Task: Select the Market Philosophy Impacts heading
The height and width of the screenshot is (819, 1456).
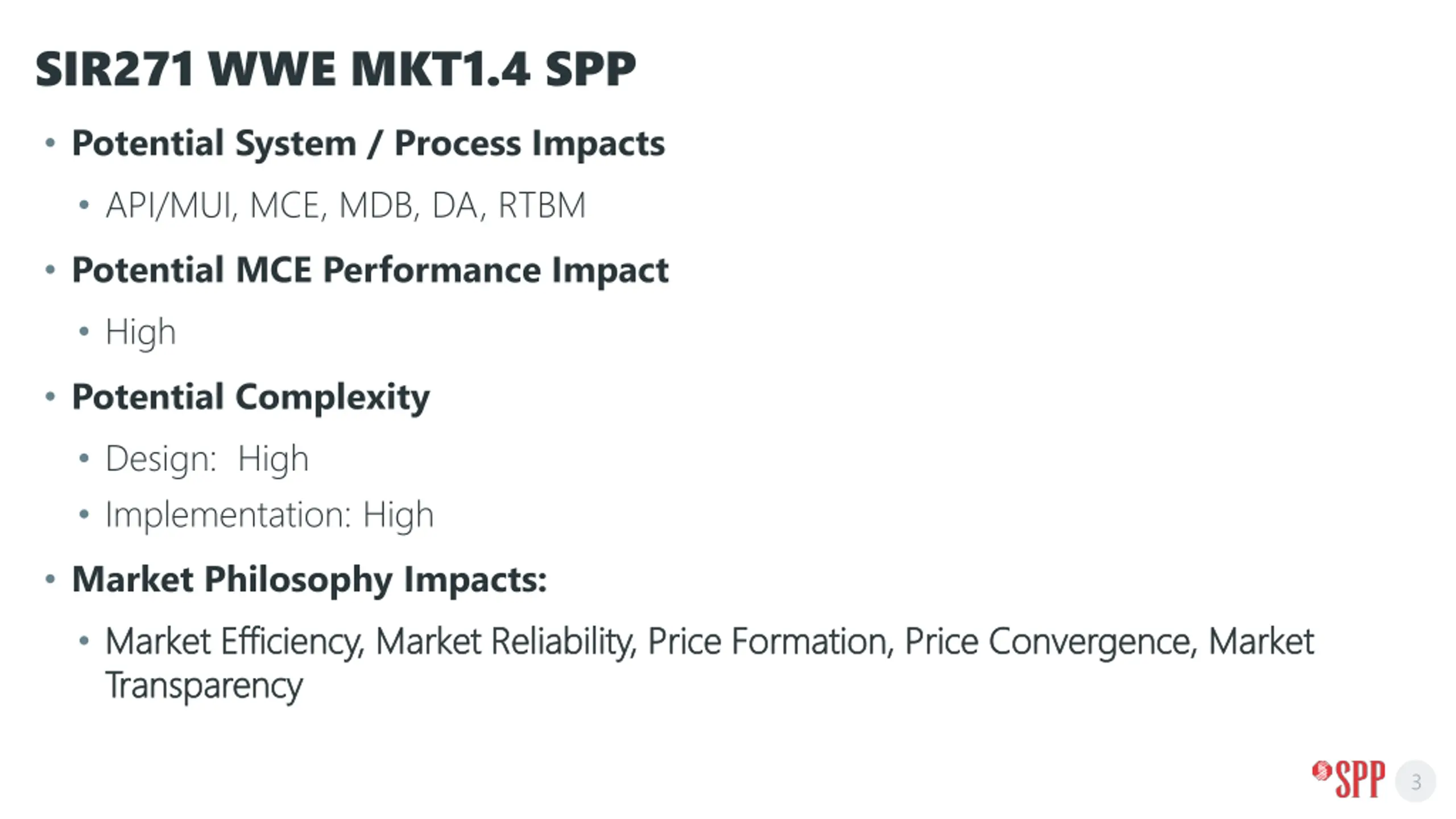Action: pos(309,580)
